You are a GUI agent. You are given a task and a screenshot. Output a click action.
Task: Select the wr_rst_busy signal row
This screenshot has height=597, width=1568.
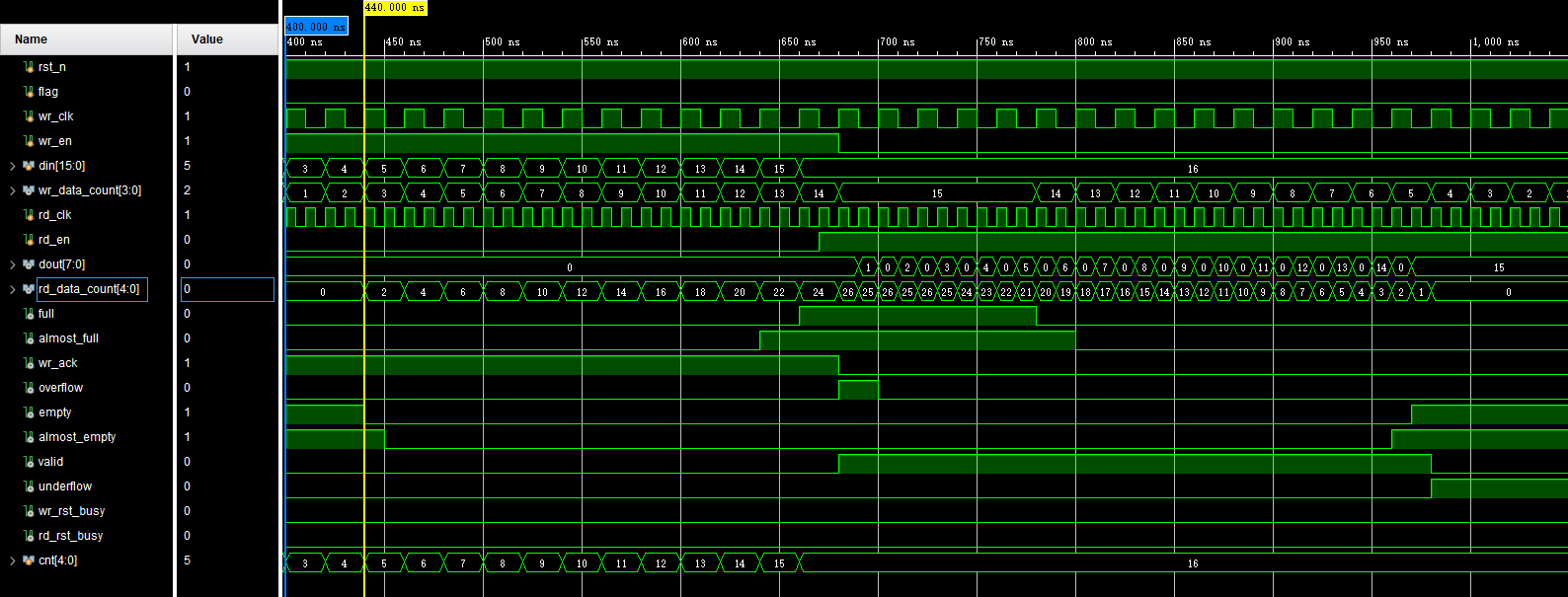pos(71,511)
